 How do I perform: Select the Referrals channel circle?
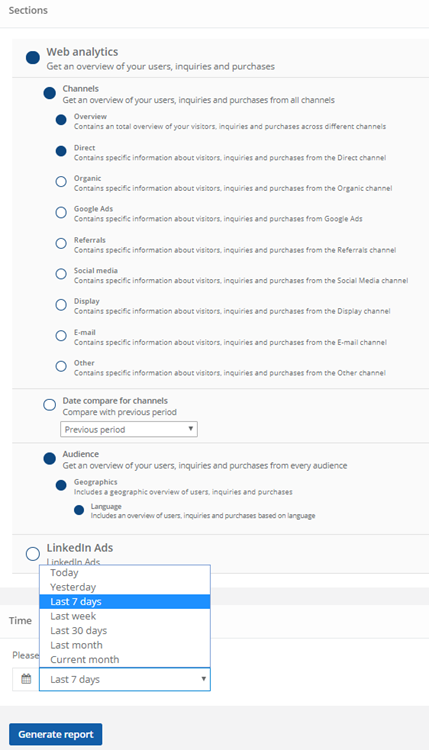[61, 243]
